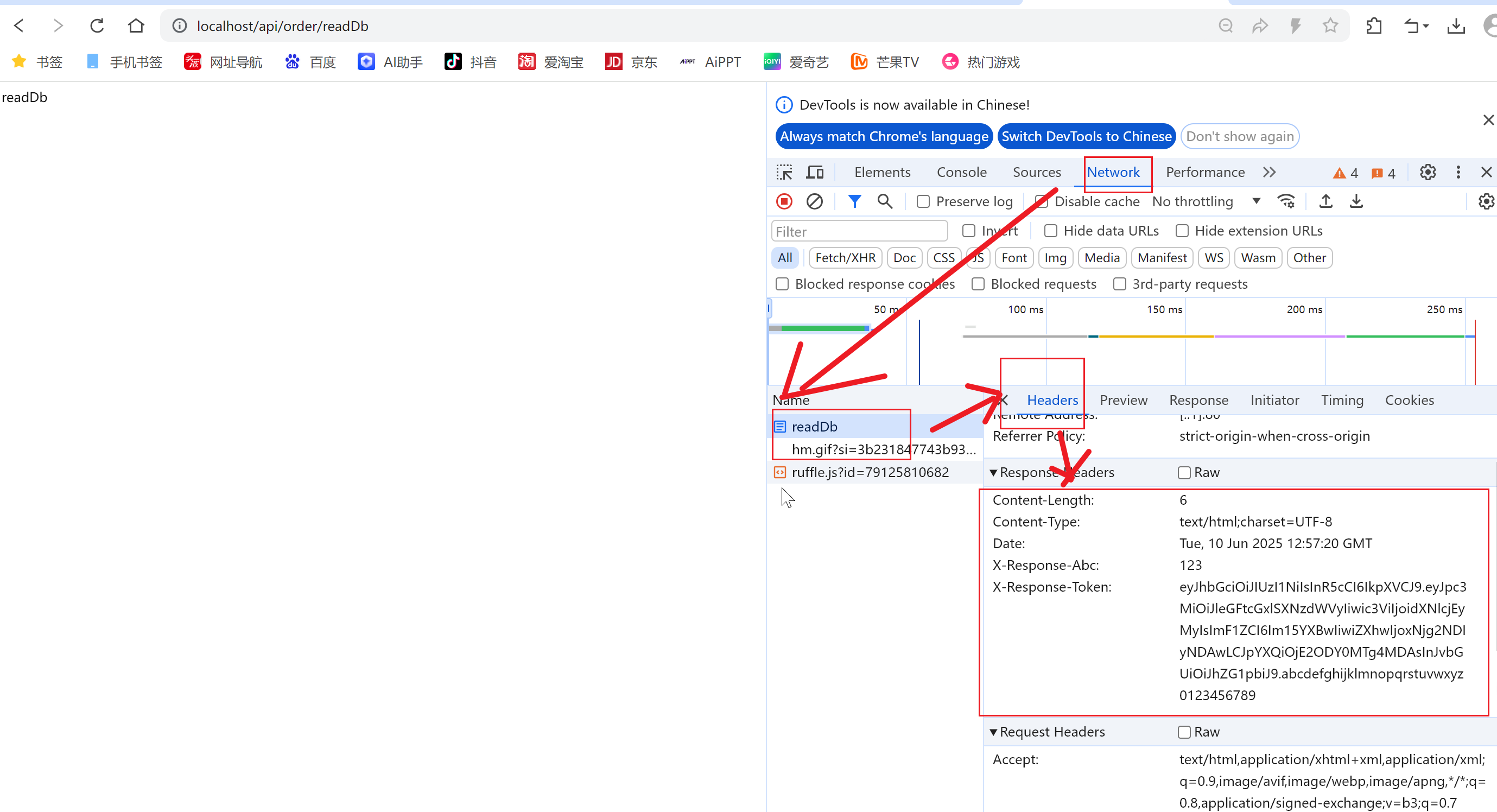Open the Performance tab
1497x812 pixels.
pos(1204,172)
